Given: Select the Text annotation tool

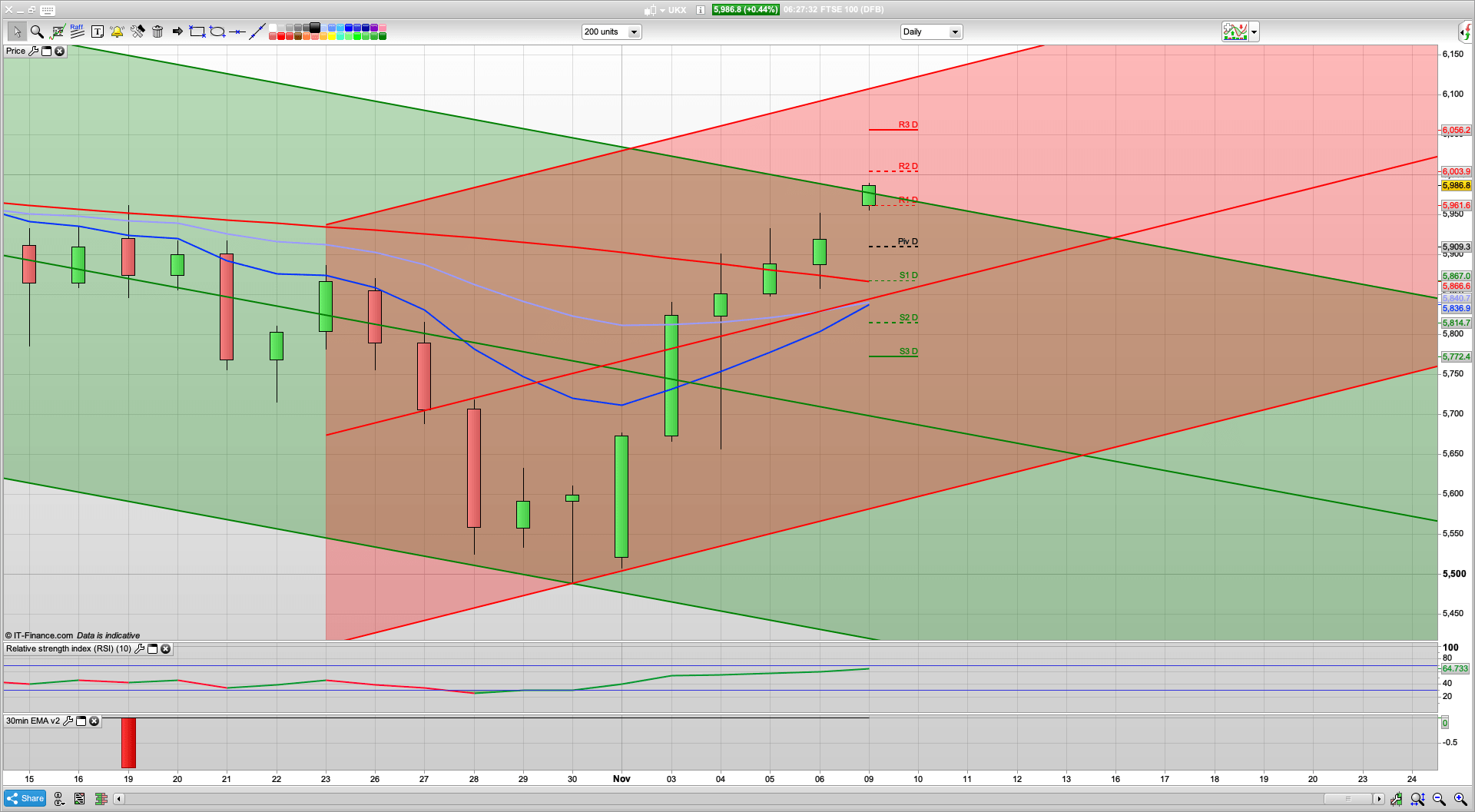Looking at the screenshot, I should (98, 31).
